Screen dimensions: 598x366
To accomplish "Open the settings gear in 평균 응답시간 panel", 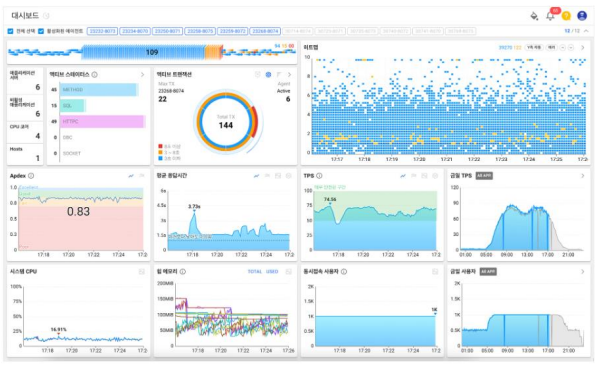I will (289, 176).
